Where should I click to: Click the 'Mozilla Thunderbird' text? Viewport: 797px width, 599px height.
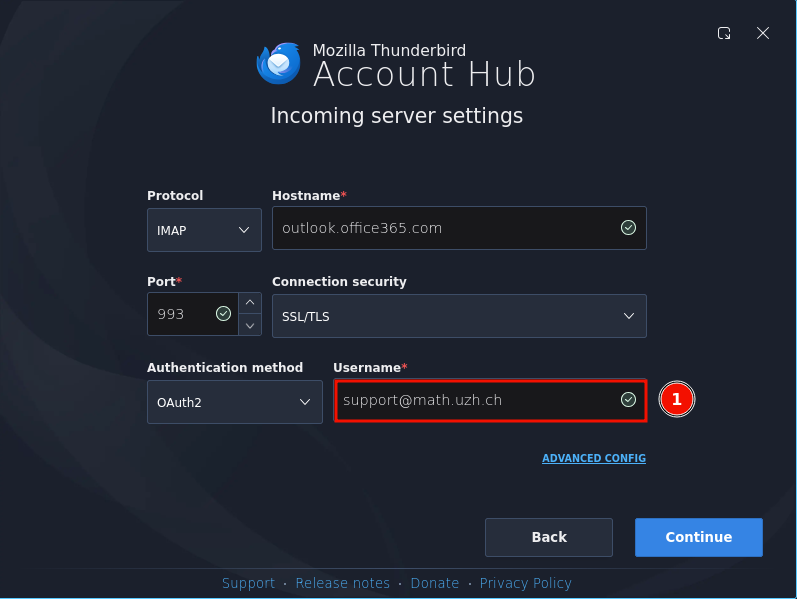[389, 50]
